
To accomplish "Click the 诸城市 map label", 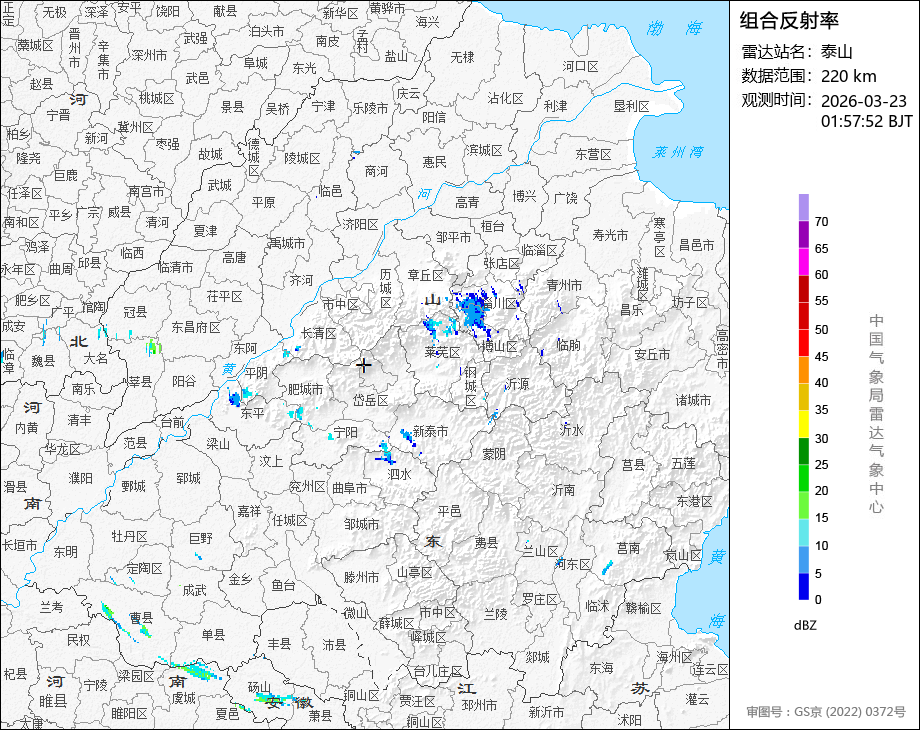I will click(x=693, y=401).
